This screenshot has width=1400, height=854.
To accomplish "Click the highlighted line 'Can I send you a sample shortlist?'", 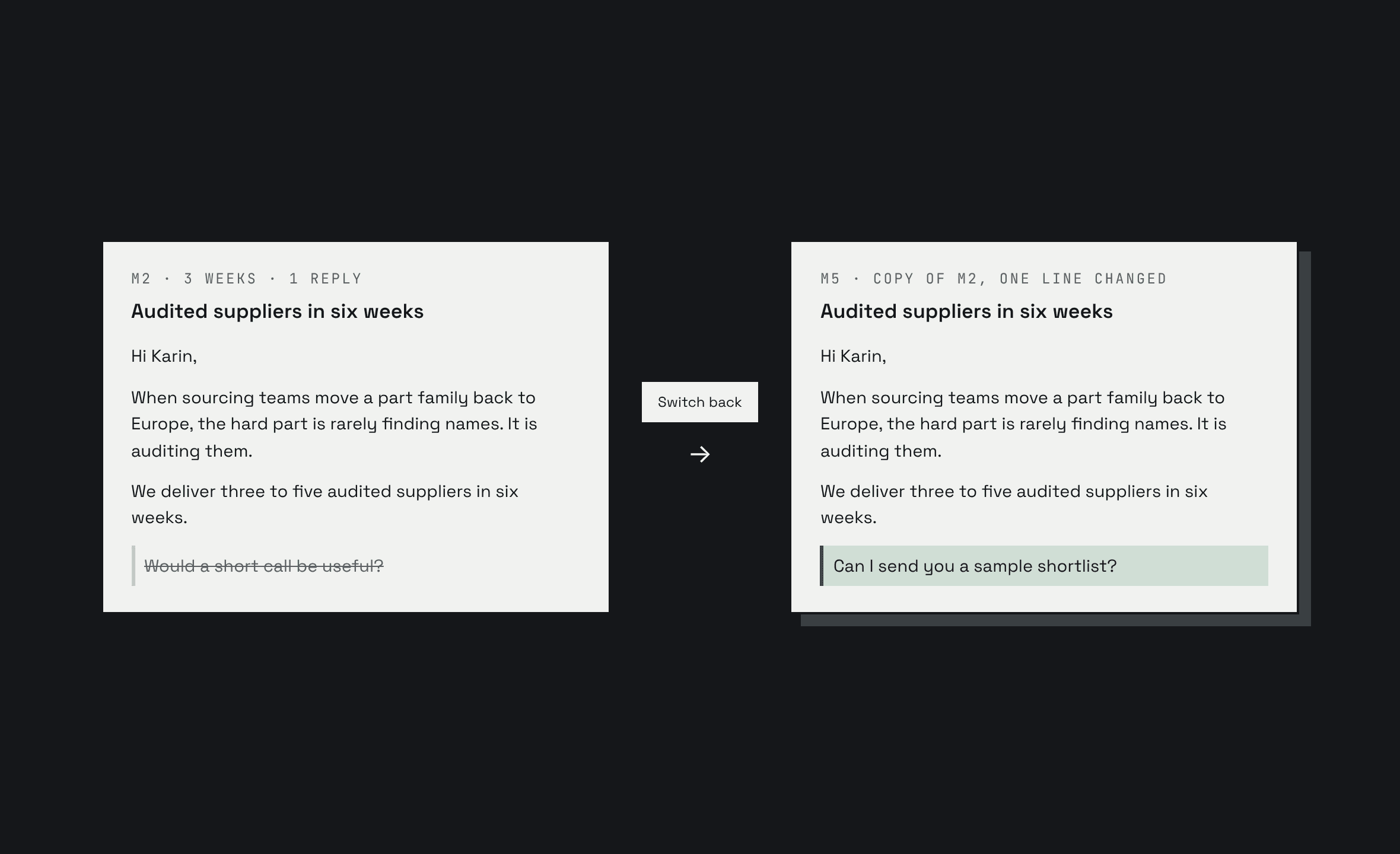I will click(x=1044, y=566).
